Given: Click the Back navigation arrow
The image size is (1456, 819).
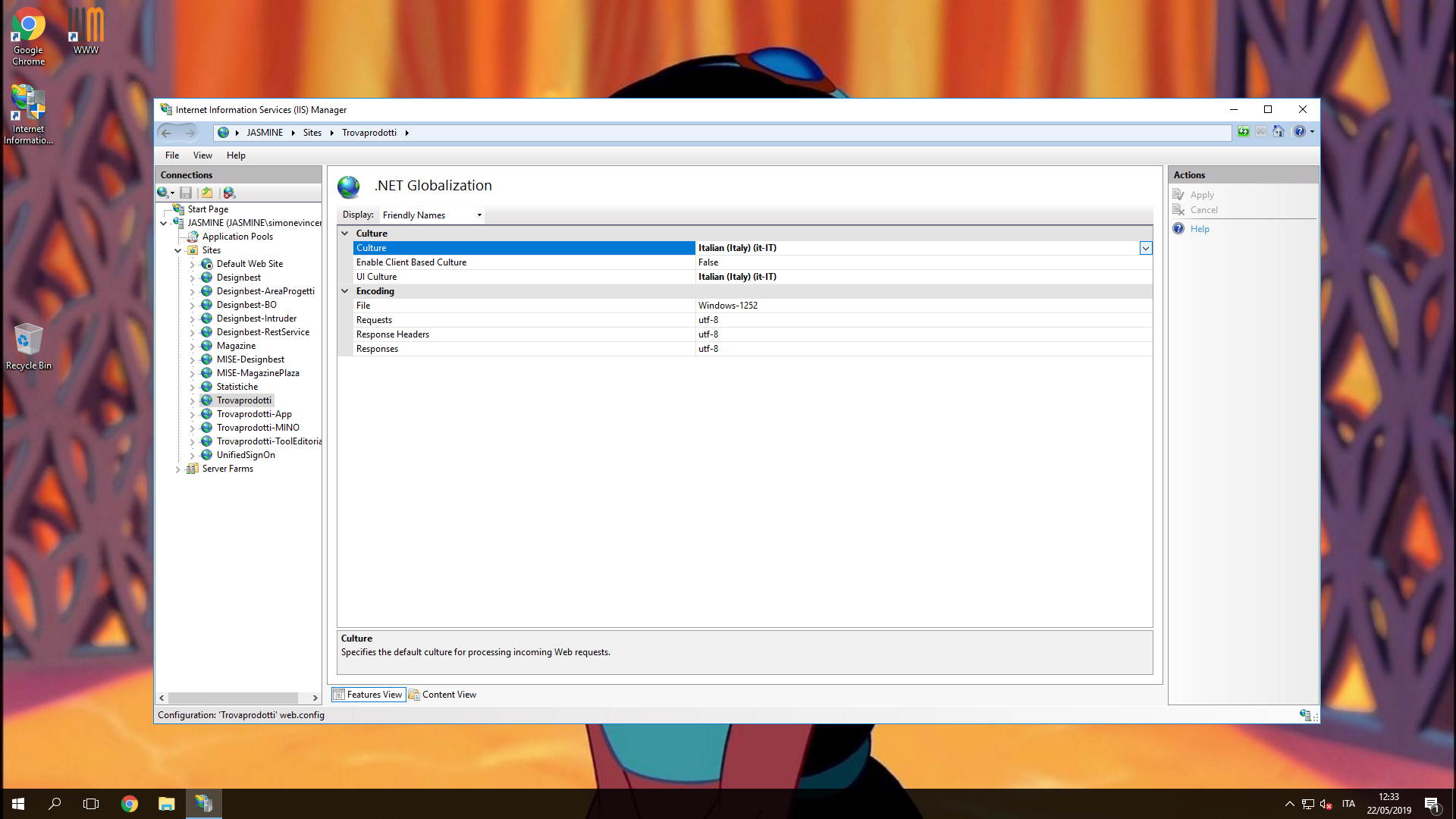Looking at the screenshot, I should (167, 133).
